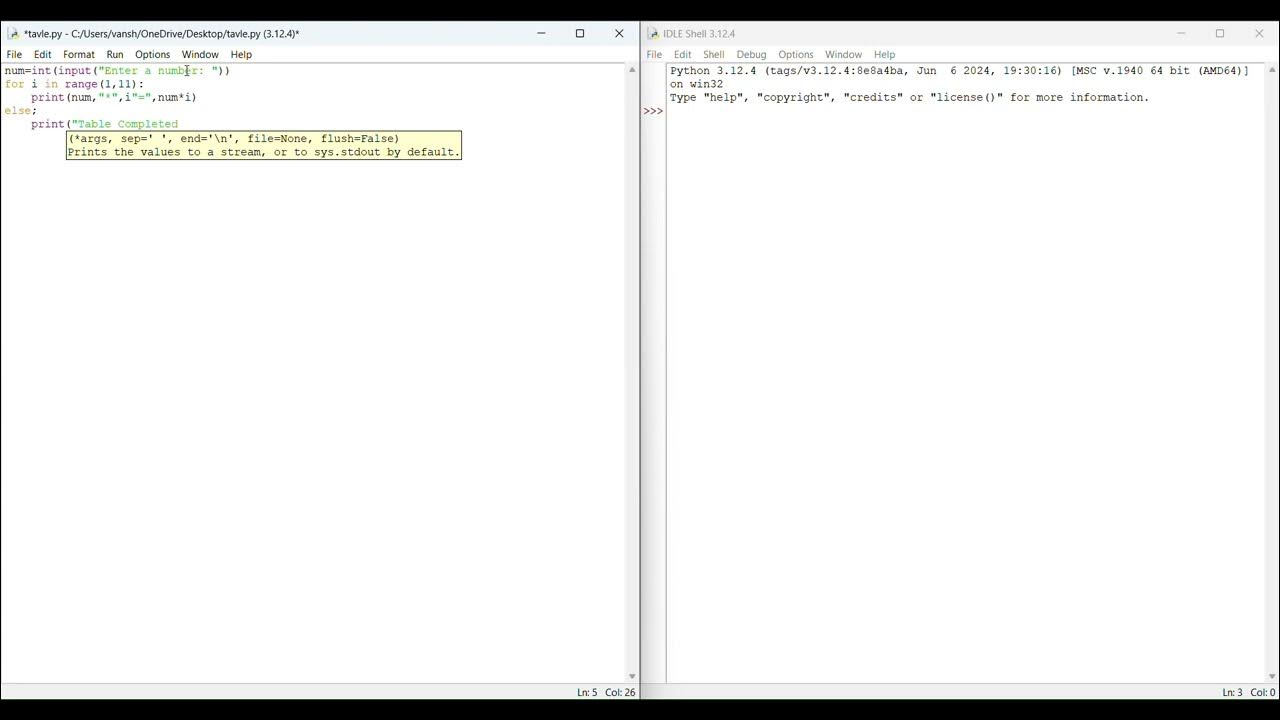Minimize the tavle.py editor window
Viewport: 1280px width, 720px height.
pyautogui.click(x=541, y=33)
